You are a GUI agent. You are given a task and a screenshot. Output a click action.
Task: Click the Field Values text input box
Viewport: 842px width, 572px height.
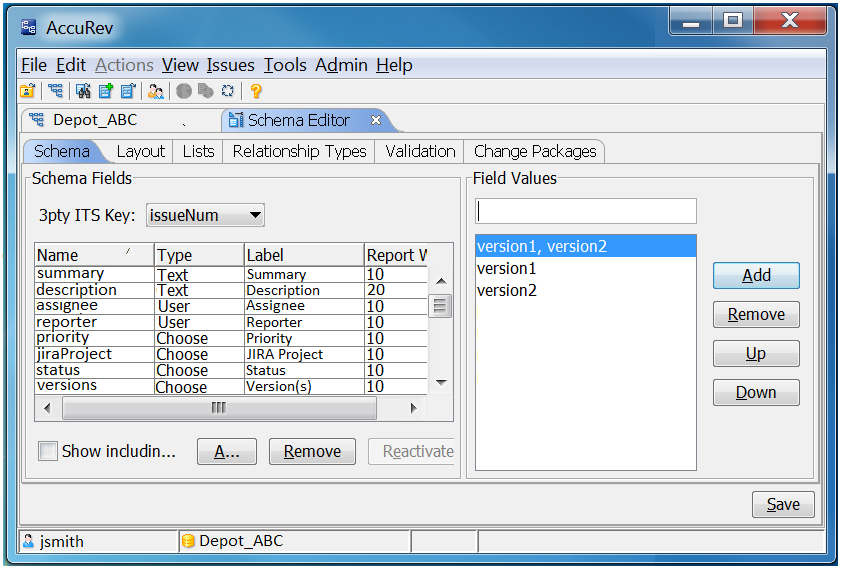[586, 211]
